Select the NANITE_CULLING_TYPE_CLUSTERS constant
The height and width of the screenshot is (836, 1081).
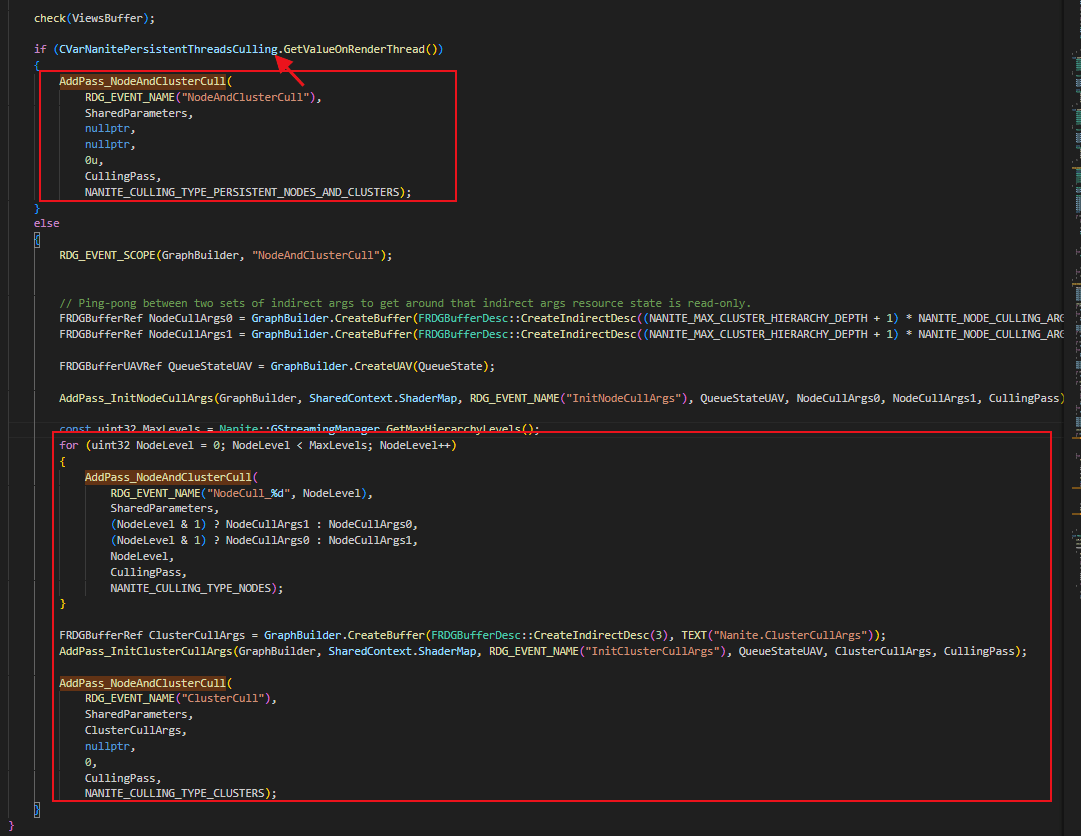[178, 793]
